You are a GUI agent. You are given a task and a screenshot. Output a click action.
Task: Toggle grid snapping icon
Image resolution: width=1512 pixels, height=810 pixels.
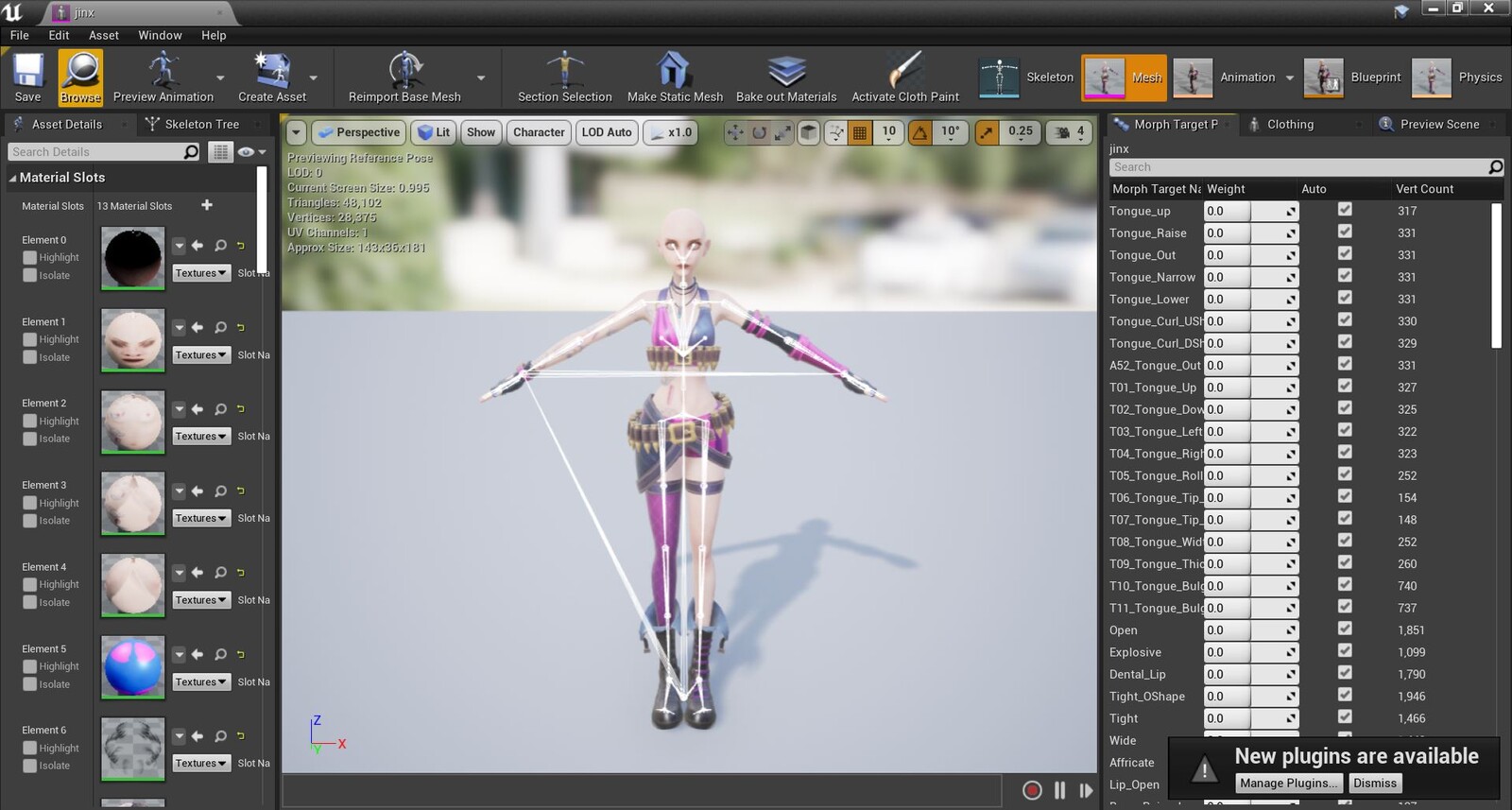[859, 132]
